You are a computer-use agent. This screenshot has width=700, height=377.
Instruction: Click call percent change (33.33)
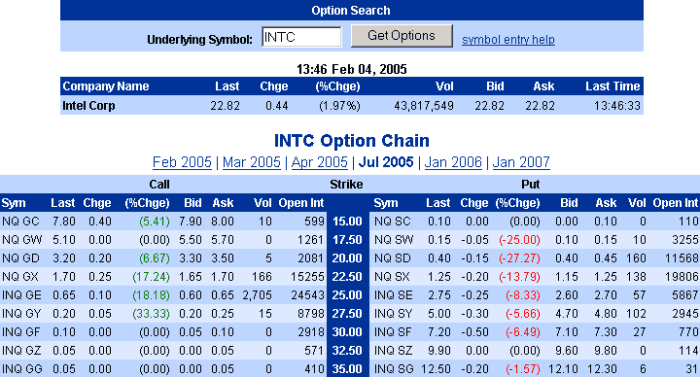click(x=151, y=314)
